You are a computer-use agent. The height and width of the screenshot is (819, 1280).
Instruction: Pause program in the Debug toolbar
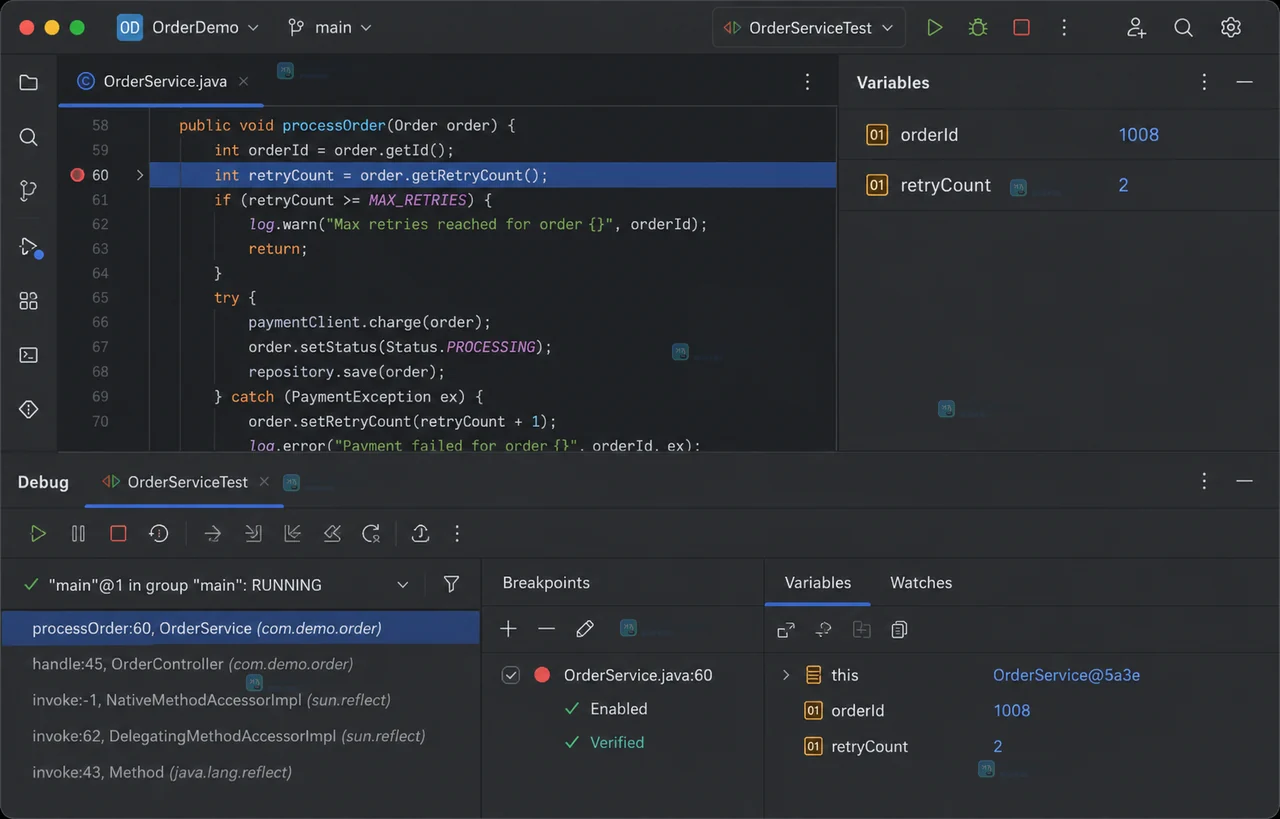point(78,534)
